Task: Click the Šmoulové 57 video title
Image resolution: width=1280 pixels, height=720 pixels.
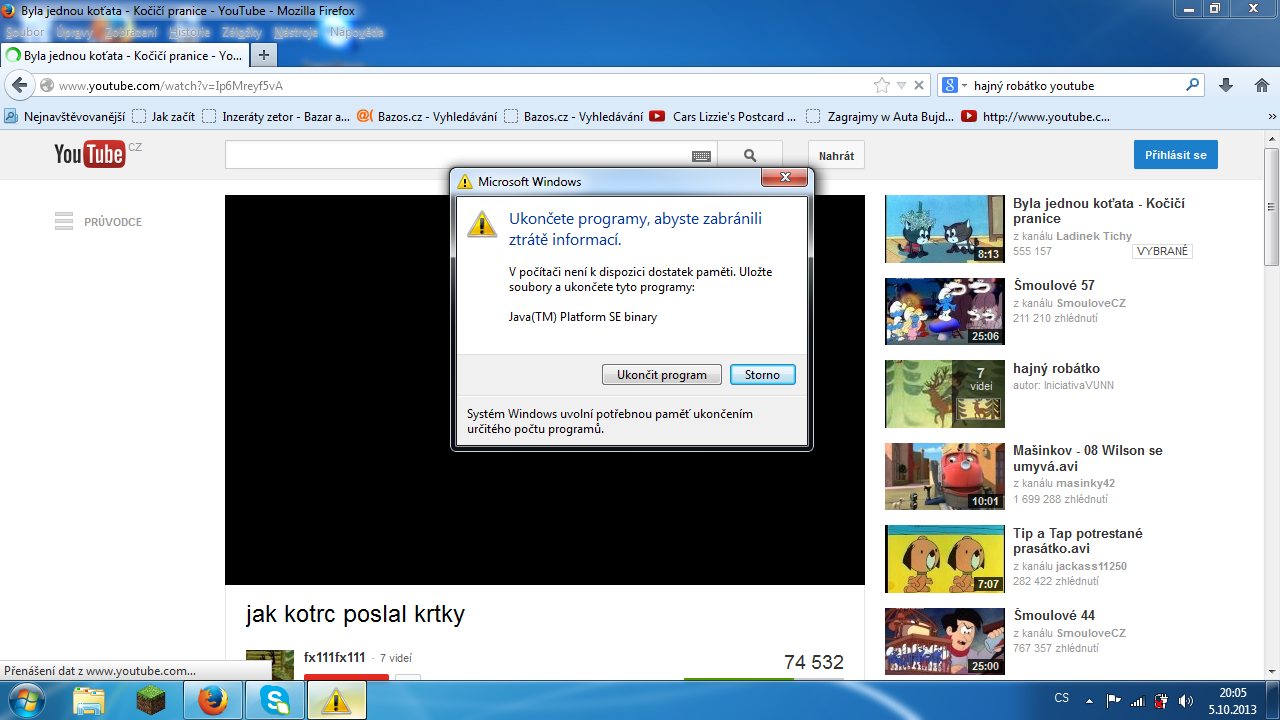Action: pos(1054,285)
